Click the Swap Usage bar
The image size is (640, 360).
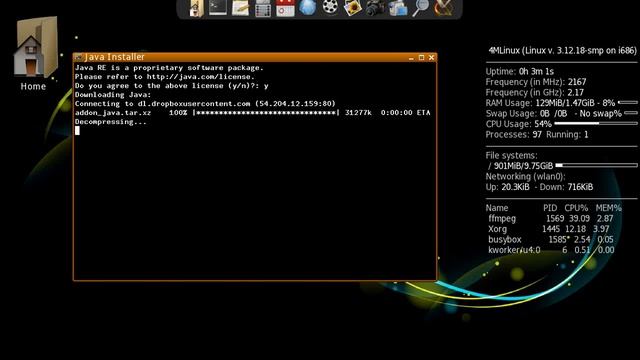631,113
